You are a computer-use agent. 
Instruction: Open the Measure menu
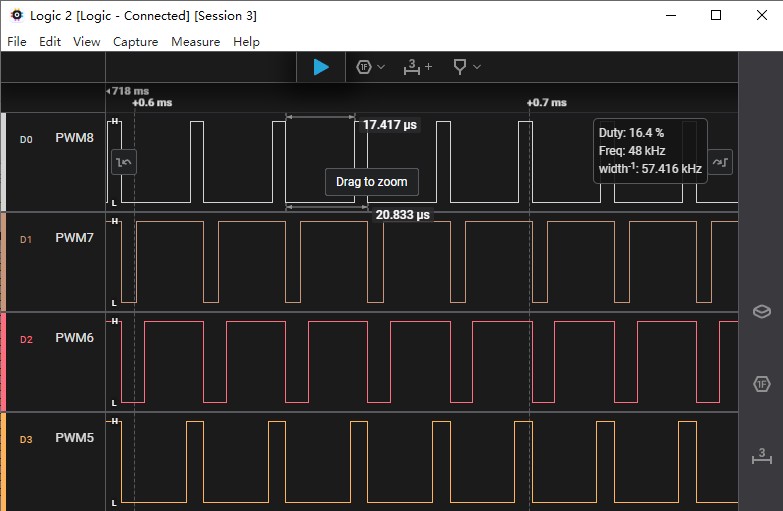point(195,41)
